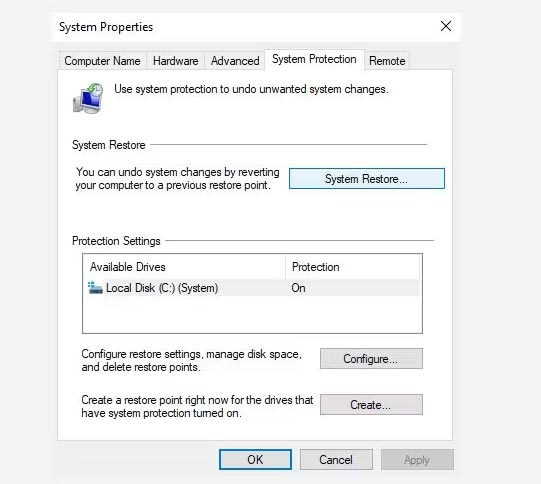Click the Apply button
Screen dimensions: 541x484
click(417, 460)
